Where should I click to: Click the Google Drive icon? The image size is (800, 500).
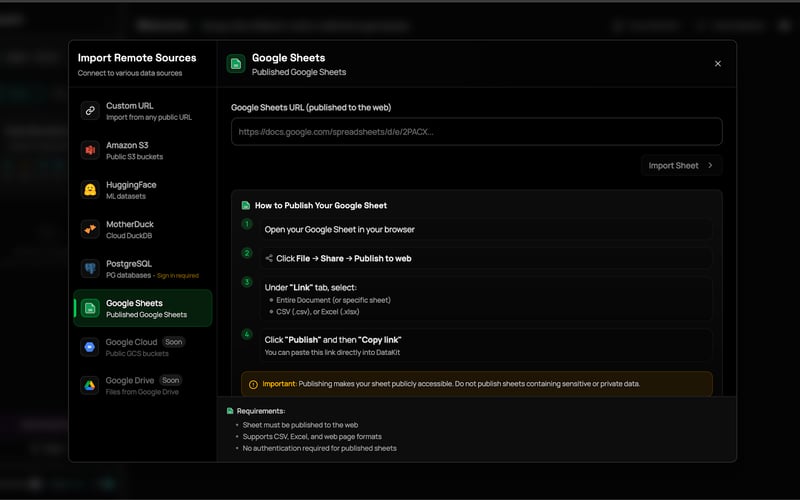tap(90, 385)
